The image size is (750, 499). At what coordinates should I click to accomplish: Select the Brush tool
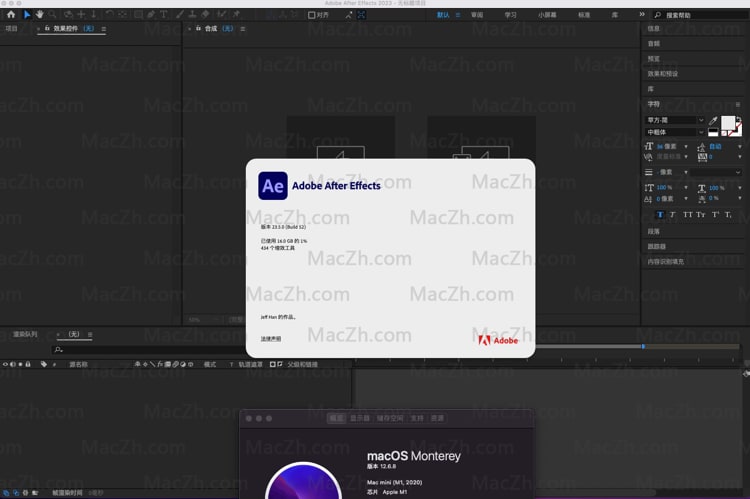pos(180,15)
